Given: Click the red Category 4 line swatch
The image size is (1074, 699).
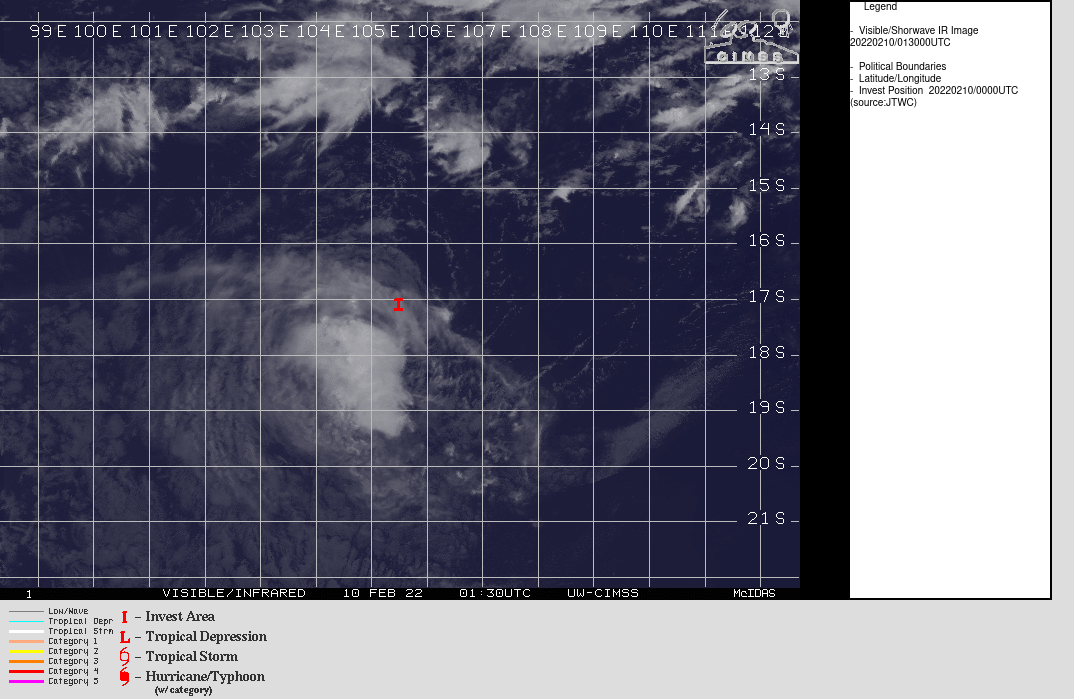Looking at the screenshot, I should click(x=27, y=671).
